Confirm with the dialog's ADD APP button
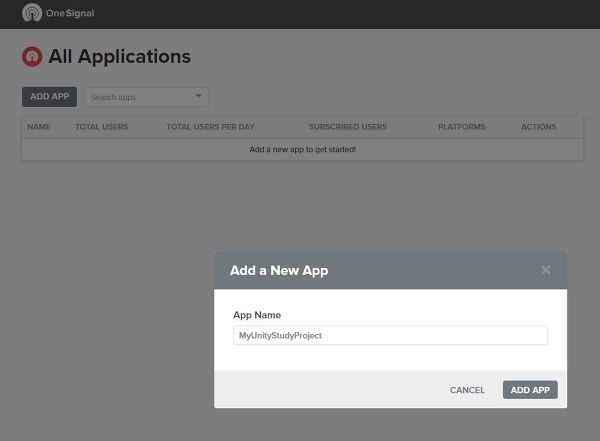The height and width of the screenshot is (441, 600). coord(530,390)
